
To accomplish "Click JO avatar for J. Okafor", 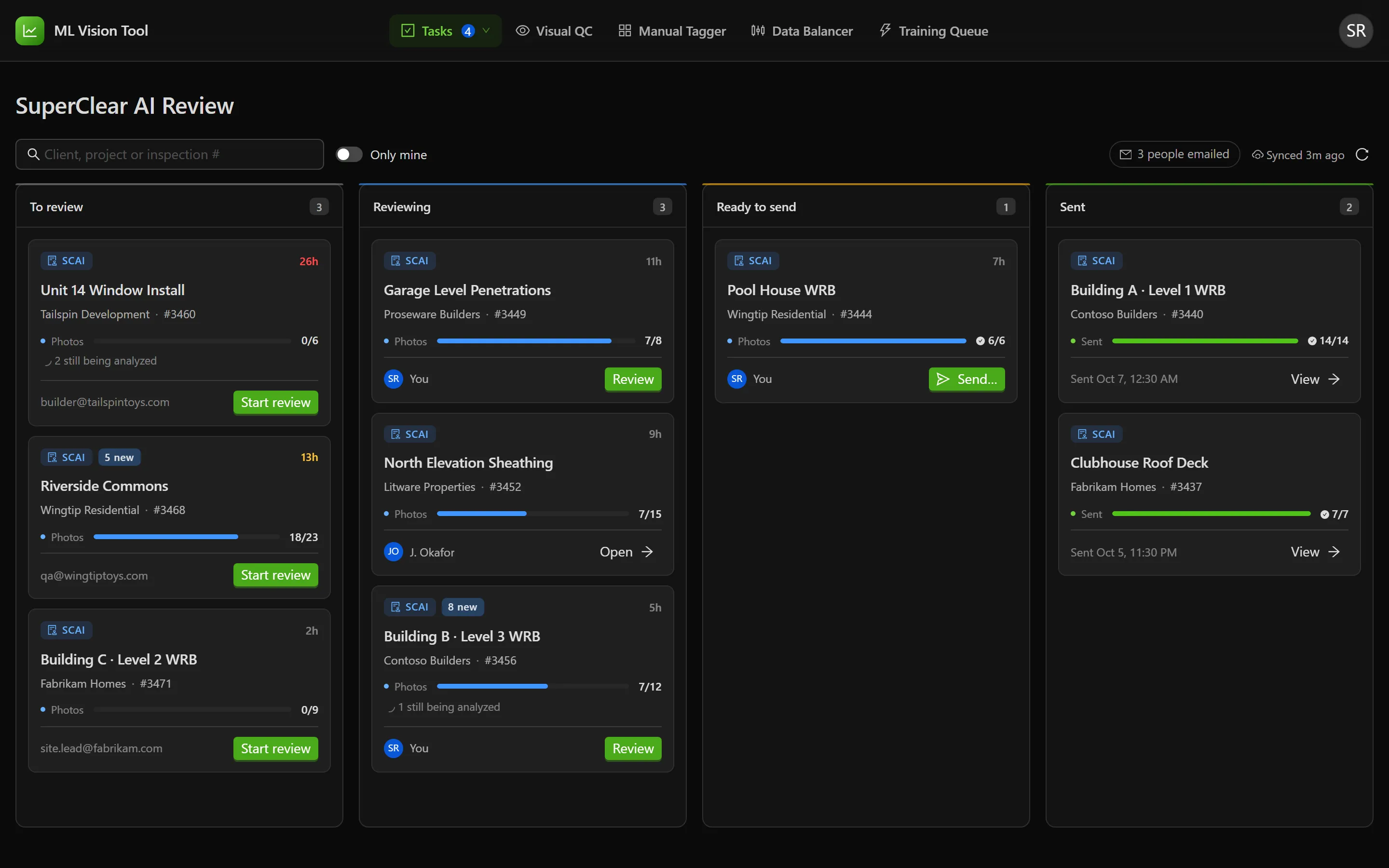I will [x=393, y=552].
